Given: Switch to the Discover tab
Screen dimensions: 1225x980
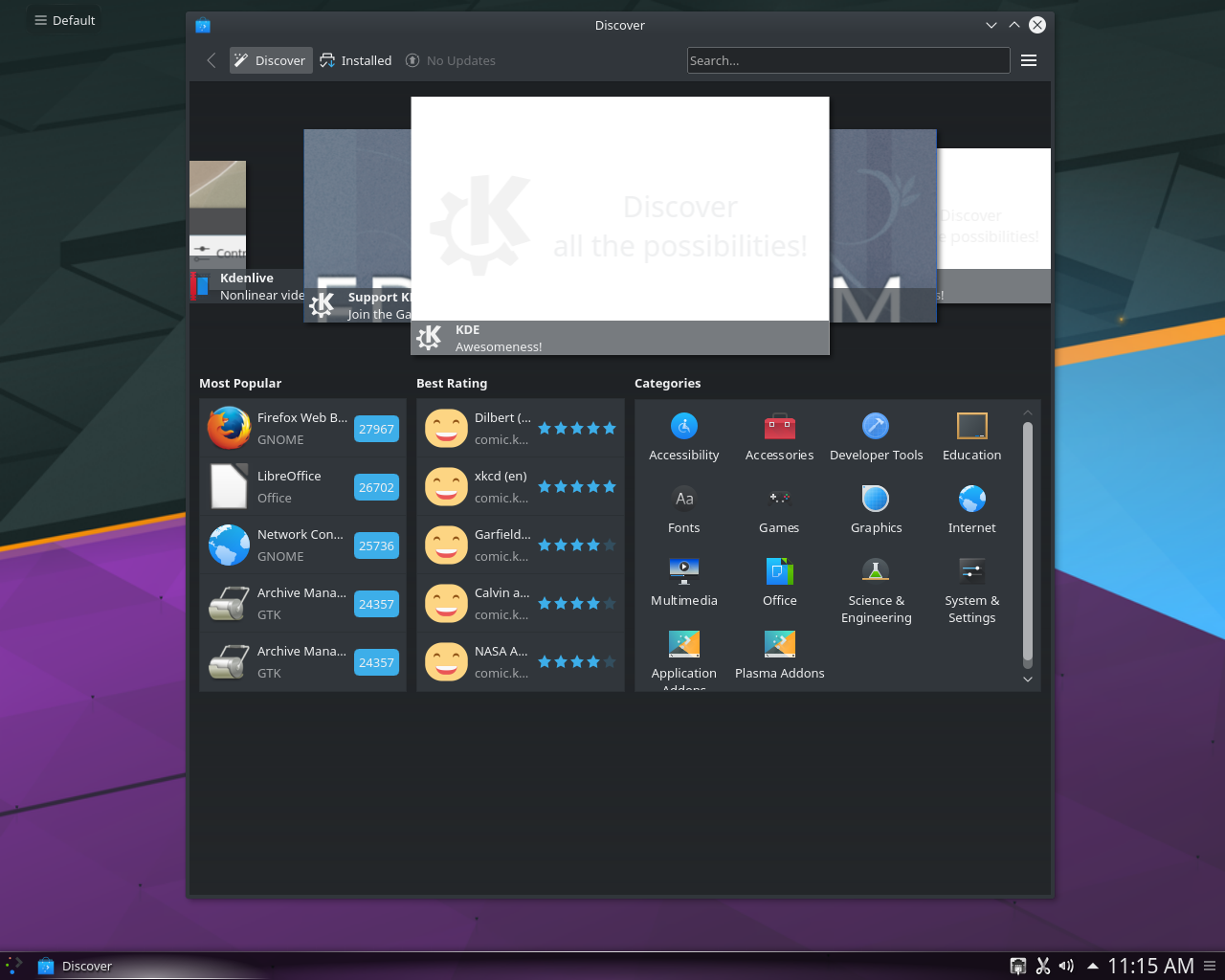Looking at the screenshot, I should [271, 60].
